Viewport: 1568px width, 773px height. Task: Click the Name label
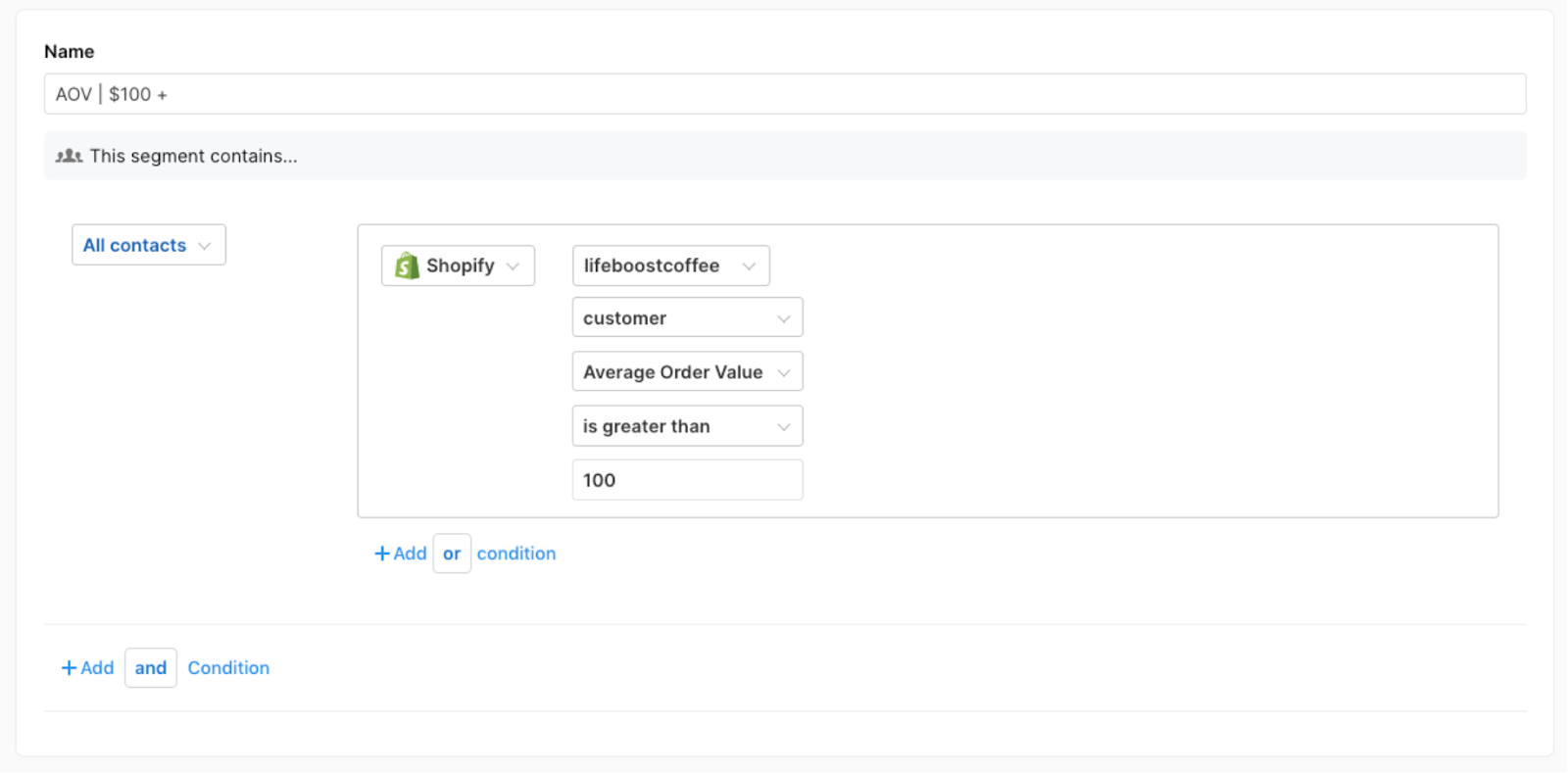point(70,52)
